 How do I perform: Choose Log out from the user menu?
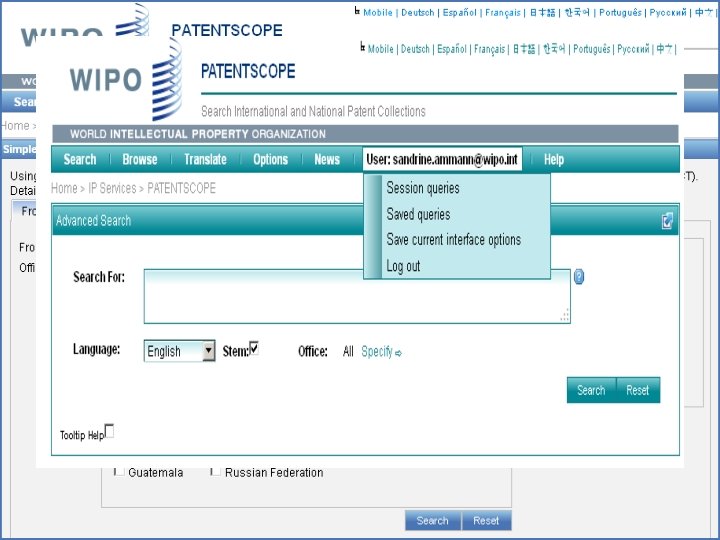403,266
